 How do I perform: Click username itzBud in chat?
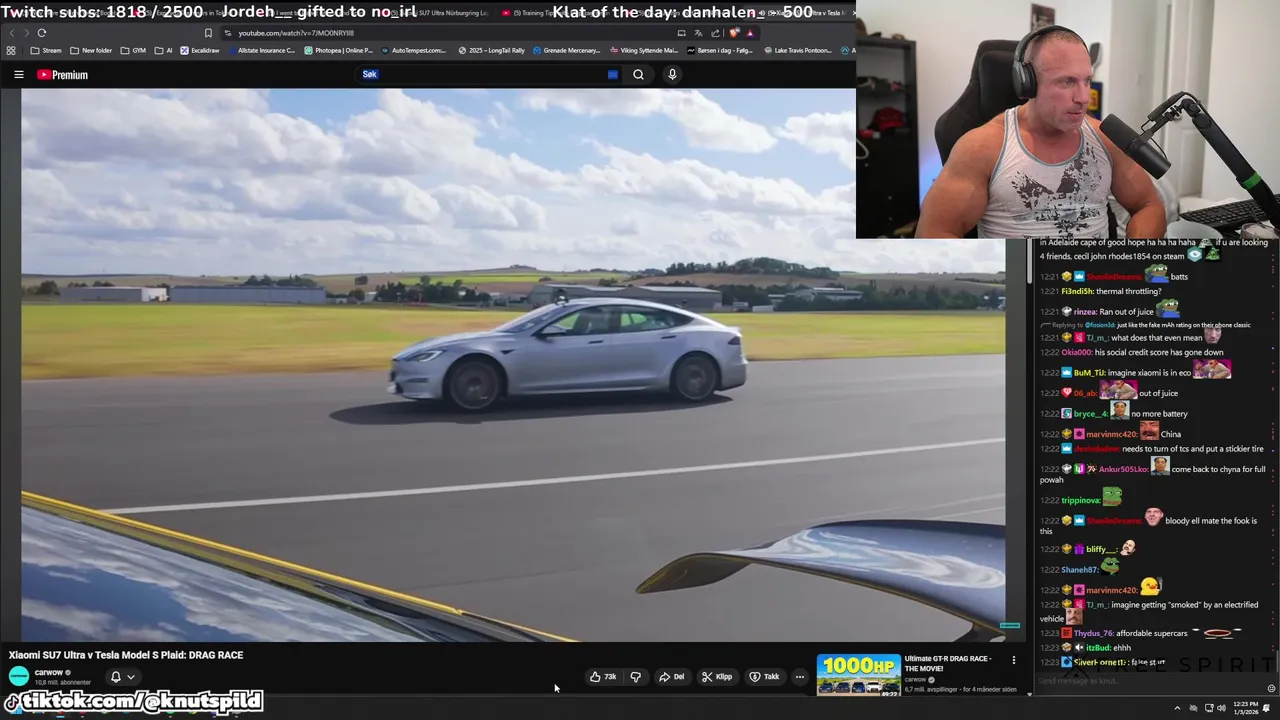(x=1098, y=648)
